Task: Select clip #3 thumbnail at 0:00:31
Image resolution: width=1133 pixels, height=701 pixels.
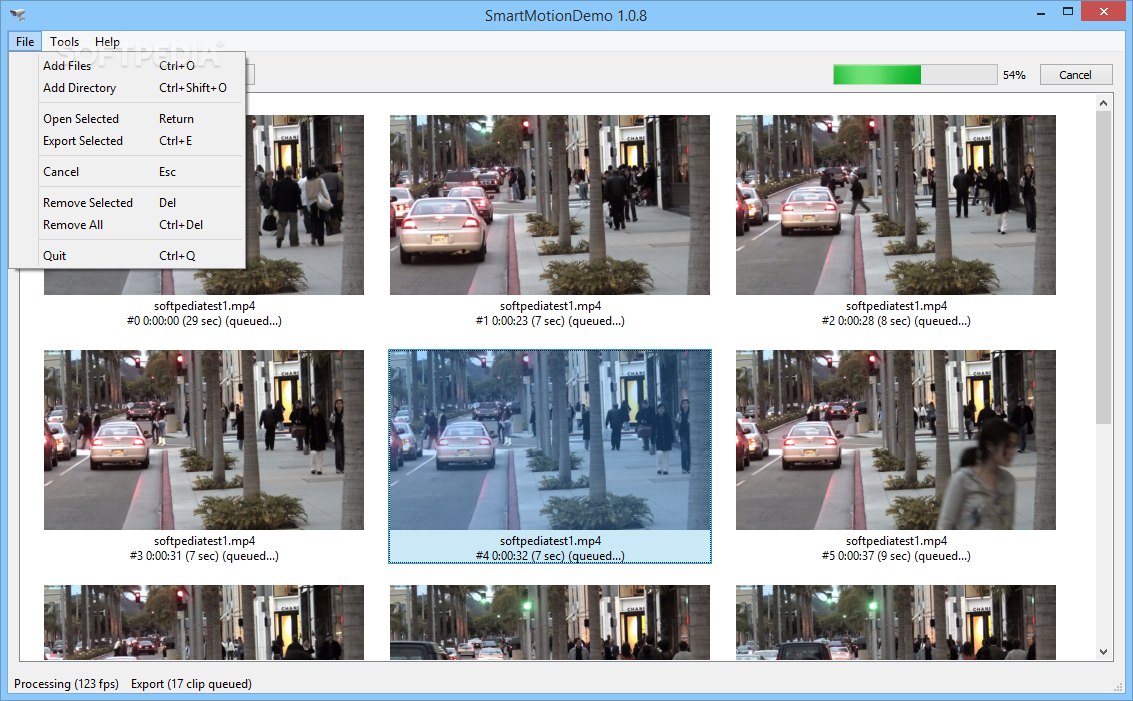Action: [x=204, y=439]
